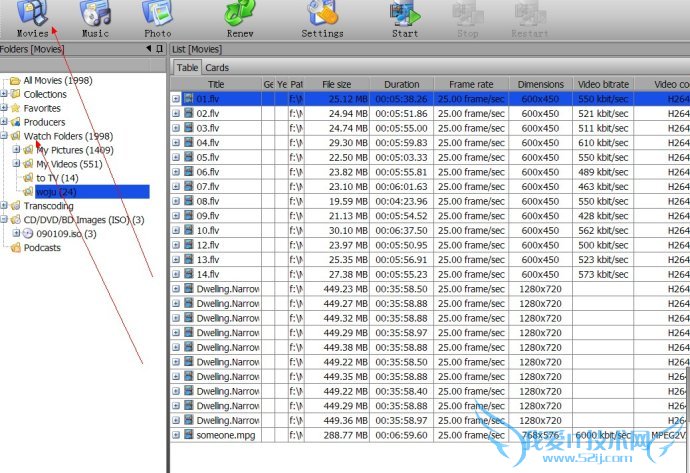This screenshot has height=473, width=690.
Task: Open the Movies section in toolbar
Action: 32,14
